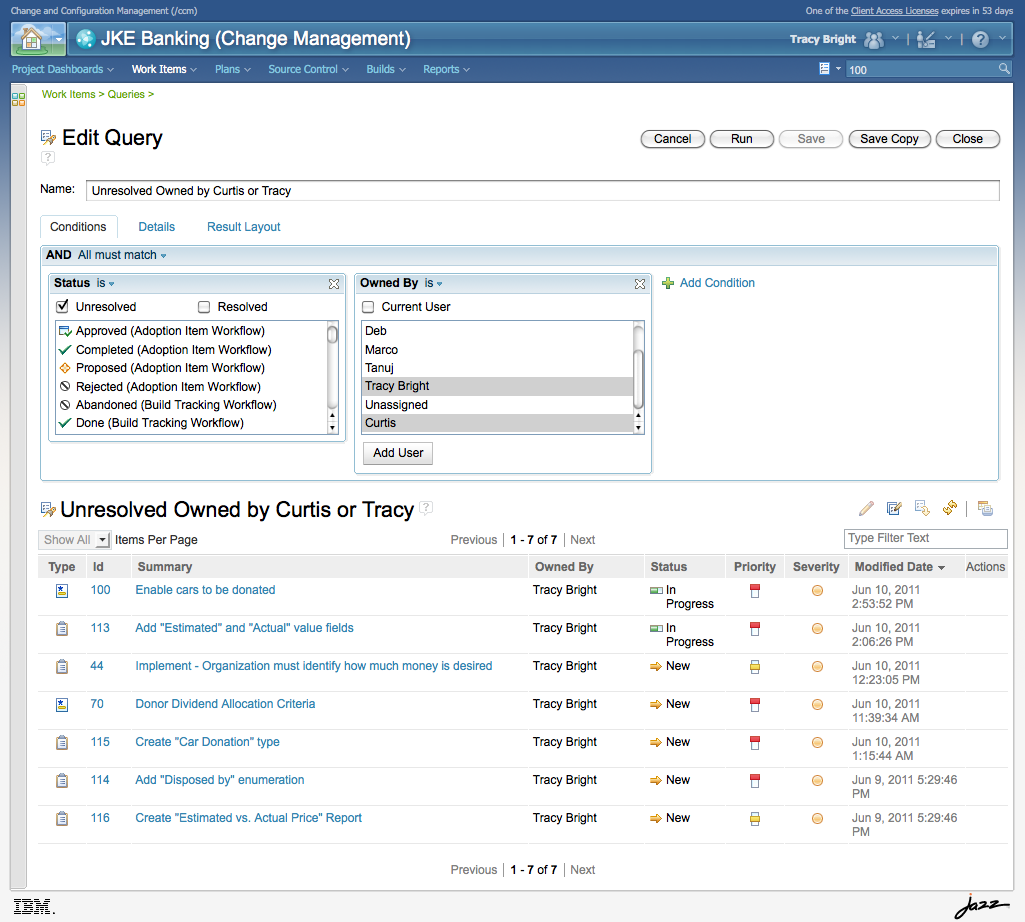Click the help icon next to results title
This screenshot has height=922, width=1025.
[426, 507]
